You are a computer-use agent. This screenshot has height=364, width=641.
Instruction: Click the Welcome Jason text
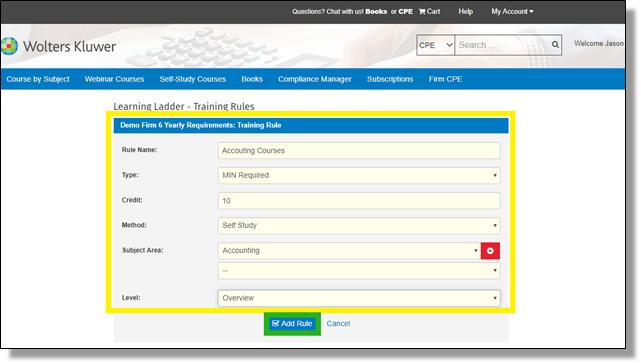[x=598, y=43]
